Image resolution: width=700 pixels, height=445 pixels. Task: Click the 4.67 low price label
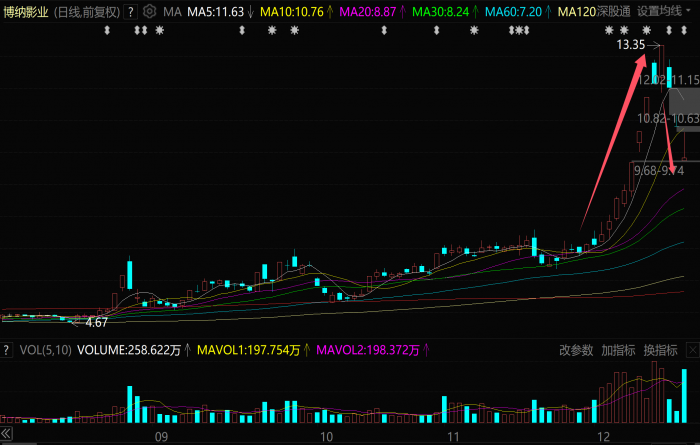point(96,322)
